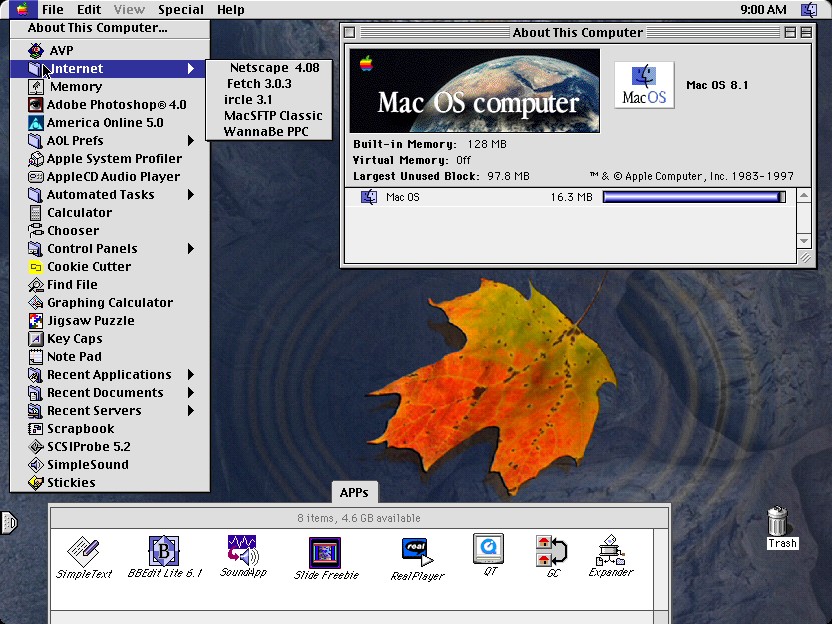Expand the Control Strip tab at screen edge
Image resolution: width=832 pixels, height=624 pixels.
coord(9,523)
